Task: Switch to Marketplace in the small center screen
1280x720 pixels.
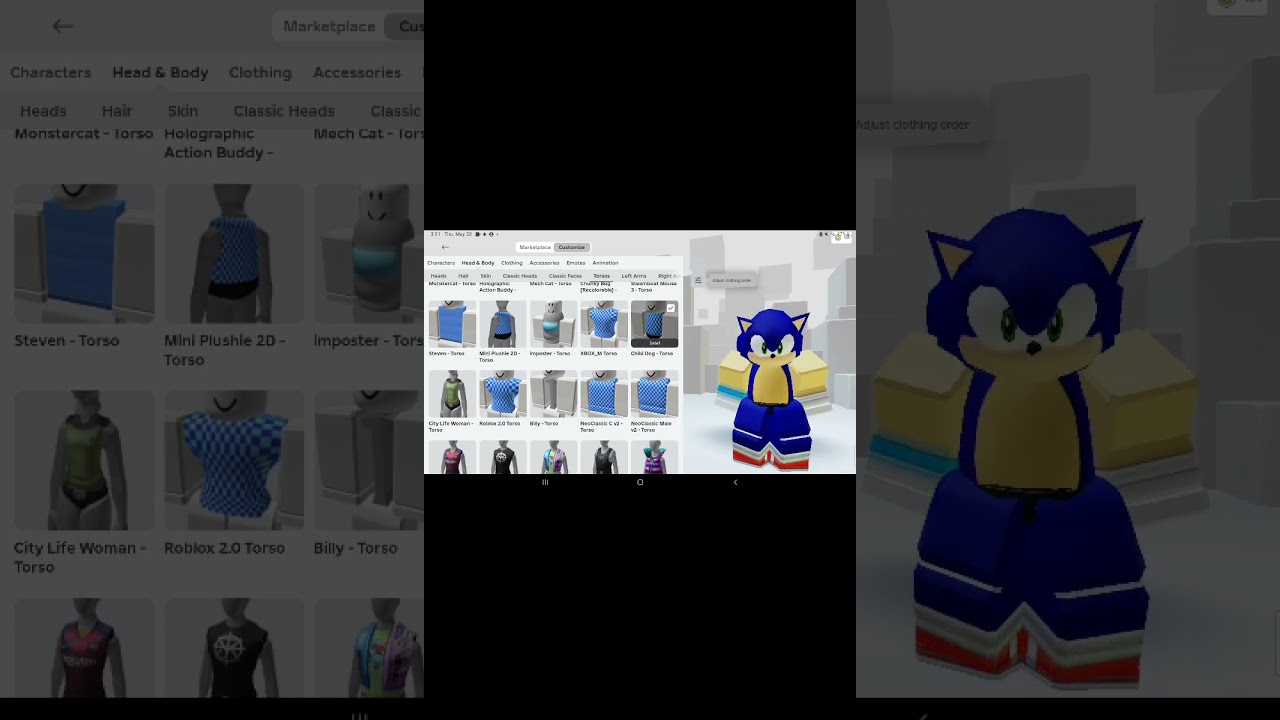Action: click(x=535, y=247)
